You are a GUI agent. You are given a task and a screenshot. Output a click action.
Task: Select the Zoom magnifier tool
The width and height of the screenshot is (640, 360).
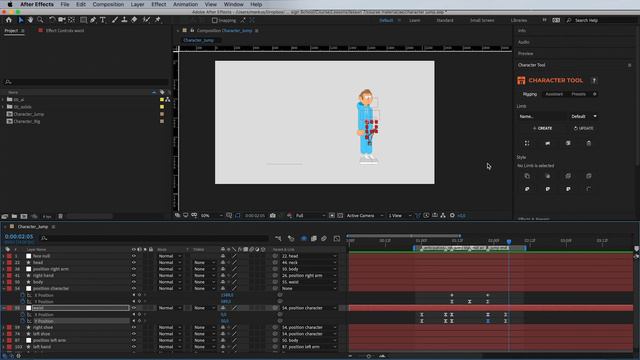(x=40, y=20)
